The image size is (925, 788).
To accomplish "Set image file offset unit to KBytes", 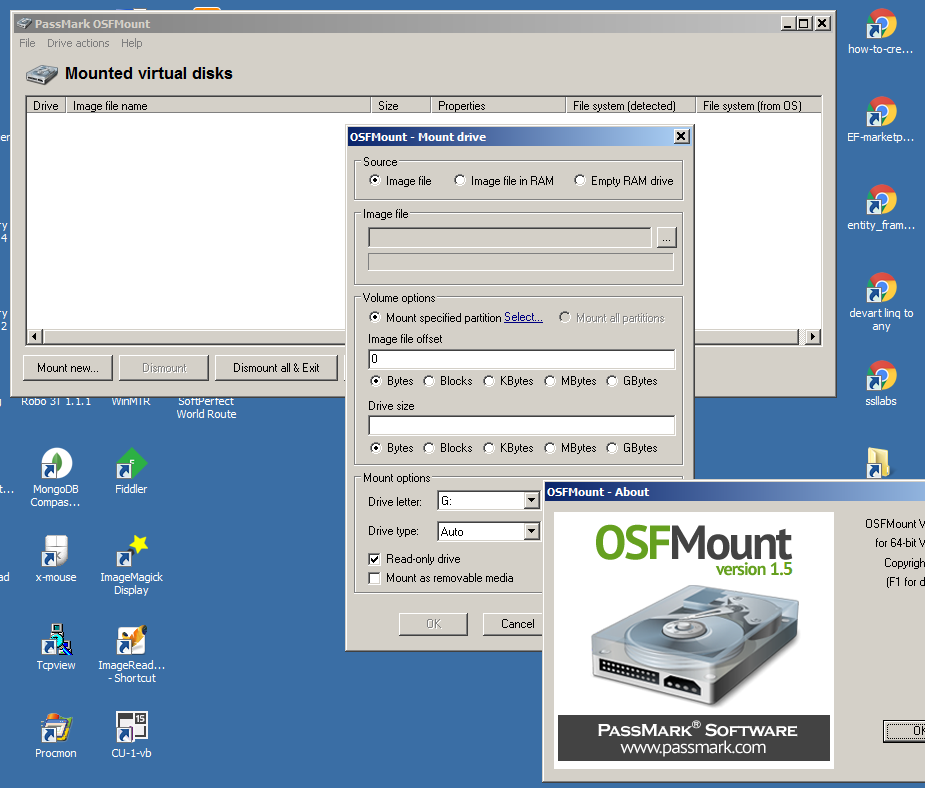I will coord(488,381).
